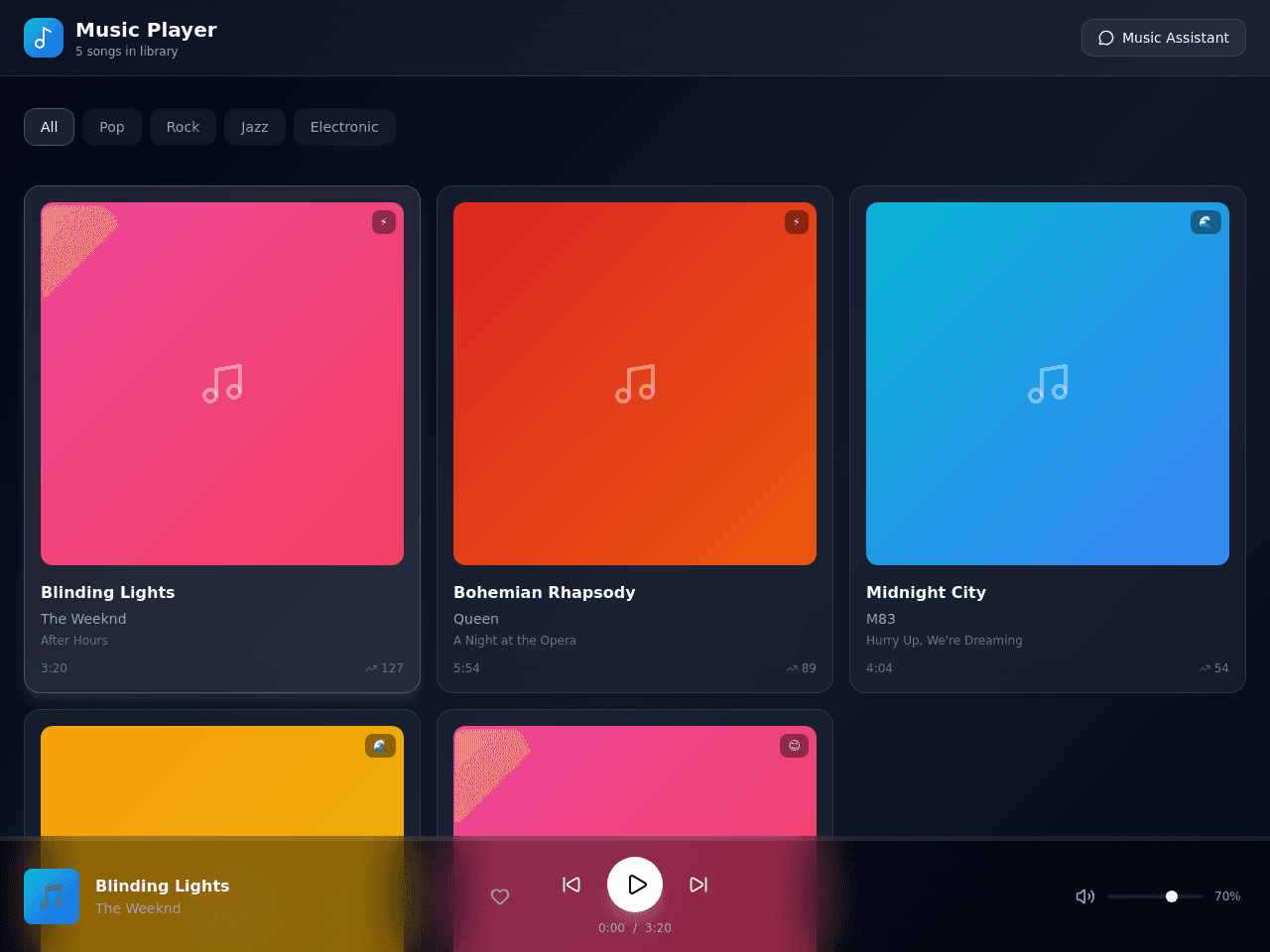Click the artist name M83

tap(881, 619)
